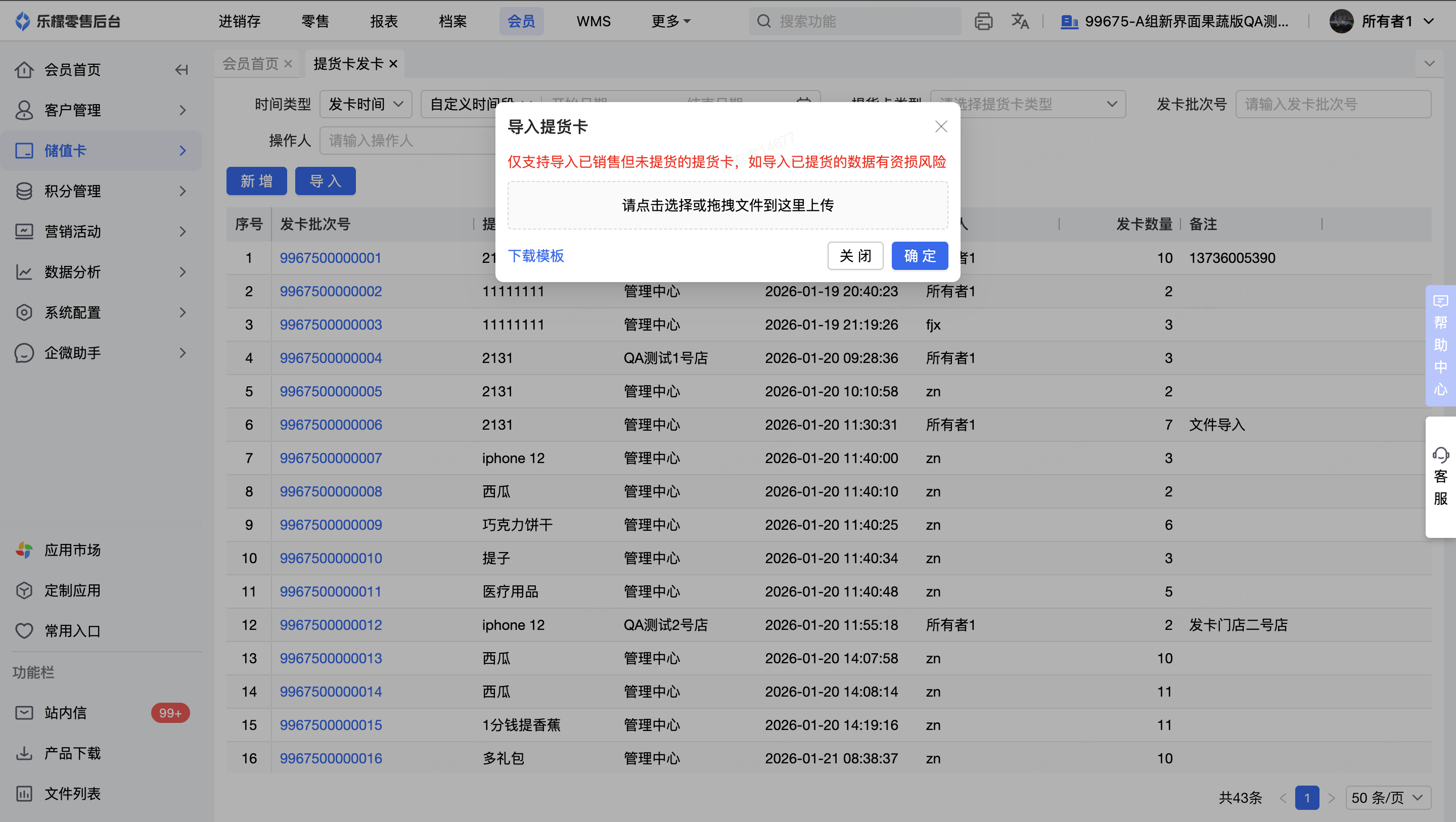Open the language translation icon
The height and width of the screenshot is (822, 1456).
tap(1020, 21)
